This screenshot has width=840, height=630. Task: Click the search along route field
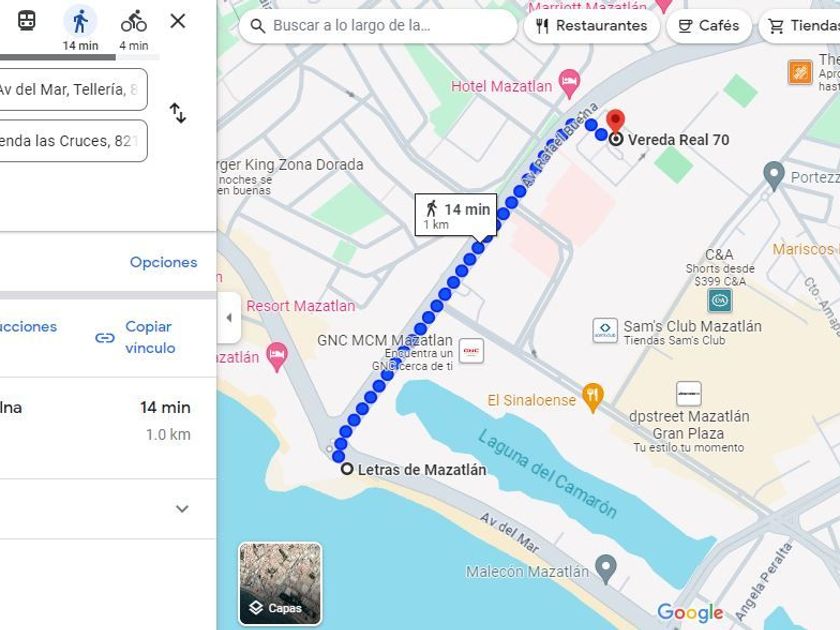pos(378,26)
